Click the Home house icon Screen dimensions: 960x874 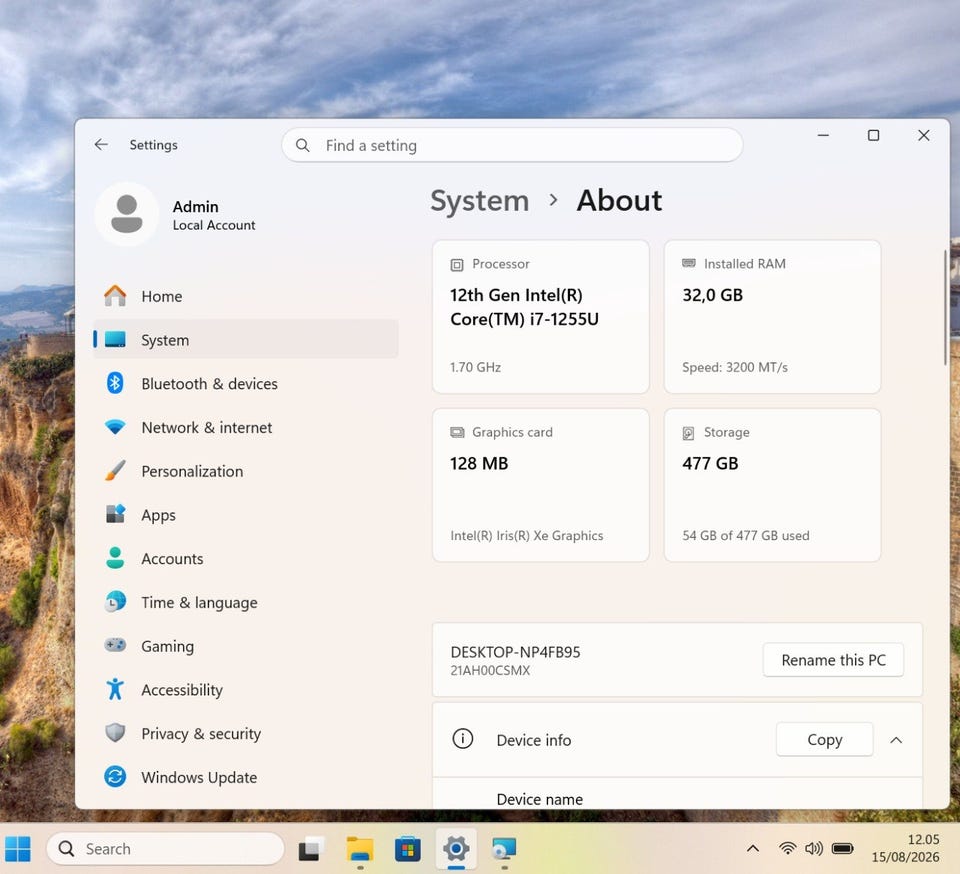coord(115,296)
